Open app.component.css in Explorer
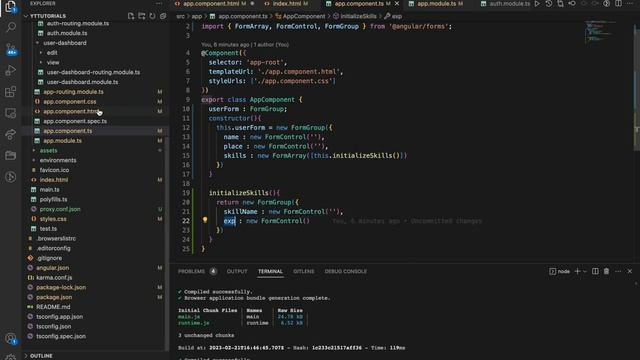The height and width of the screenshot is (360, 640). [70, 102]
